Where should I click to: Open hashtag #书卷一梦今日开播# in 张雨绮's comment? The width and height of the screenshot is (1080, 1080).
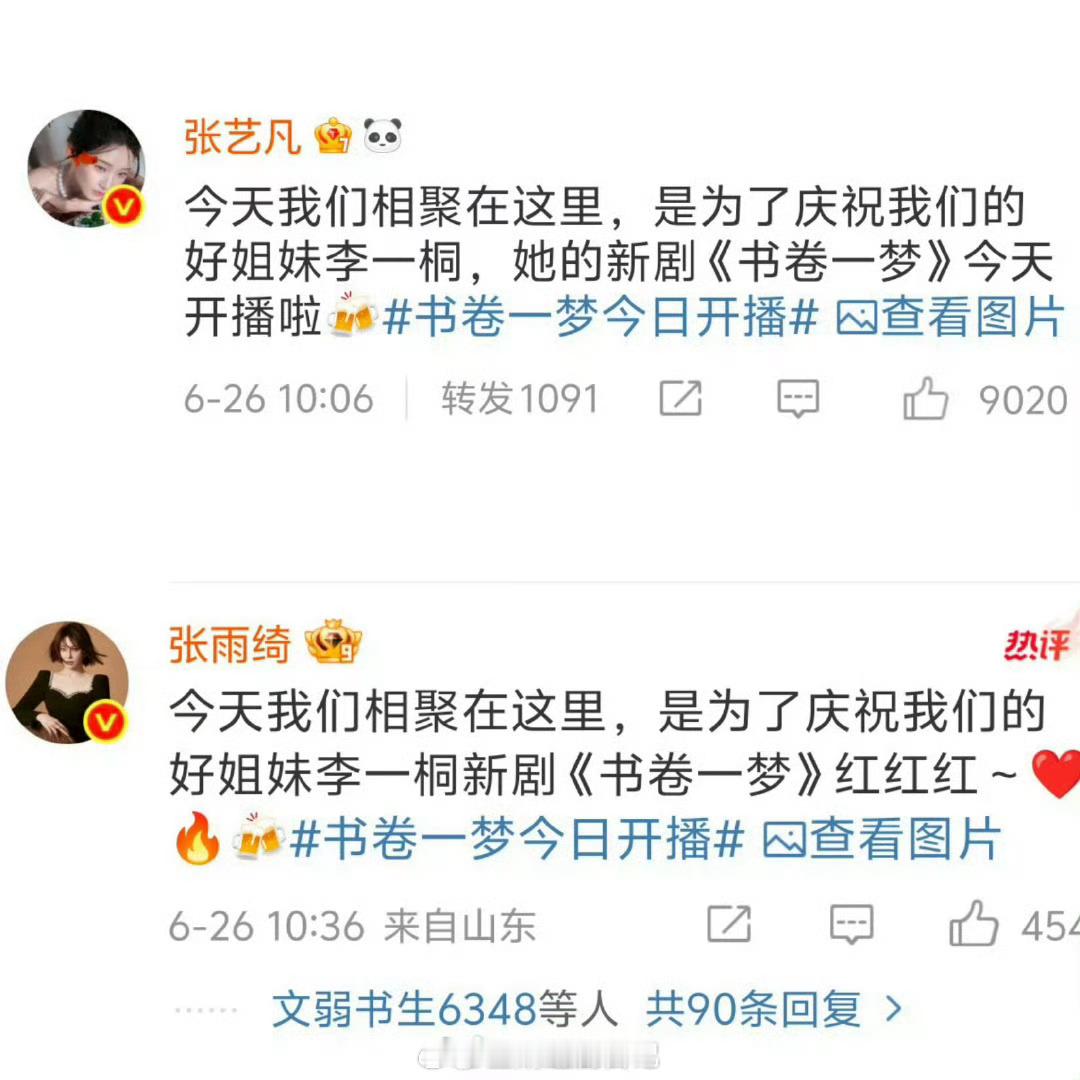(x=517, y=840)
